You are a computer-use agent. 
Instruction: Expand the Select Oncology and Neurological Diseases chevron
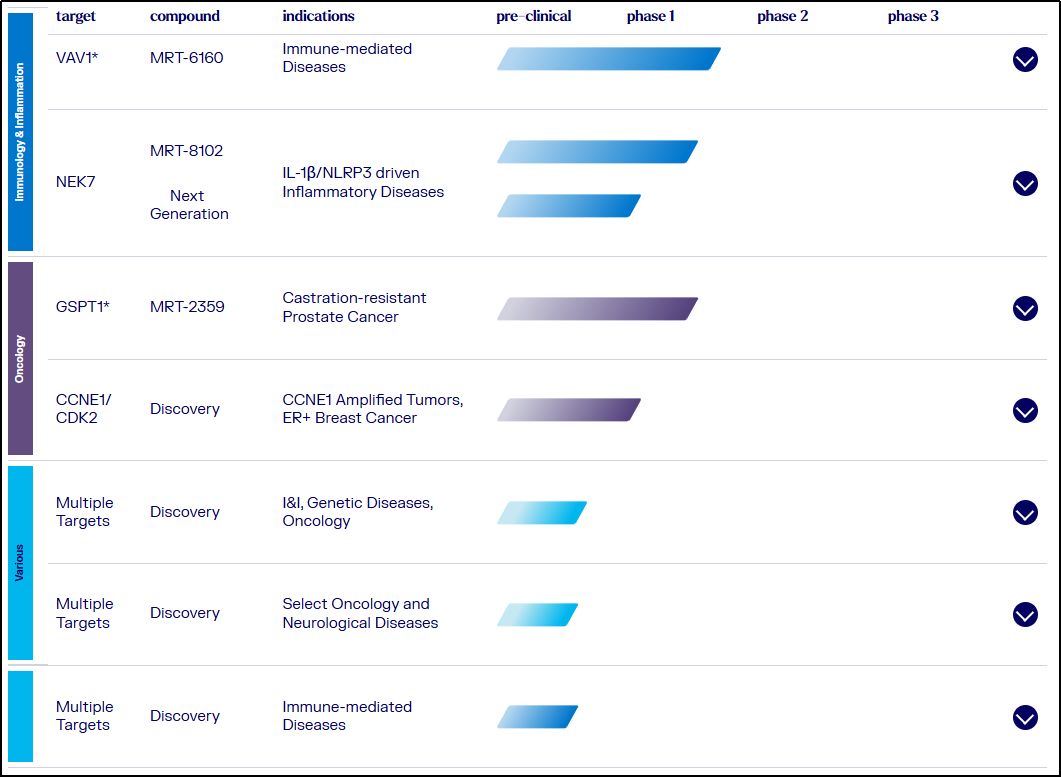point(1025,615)
